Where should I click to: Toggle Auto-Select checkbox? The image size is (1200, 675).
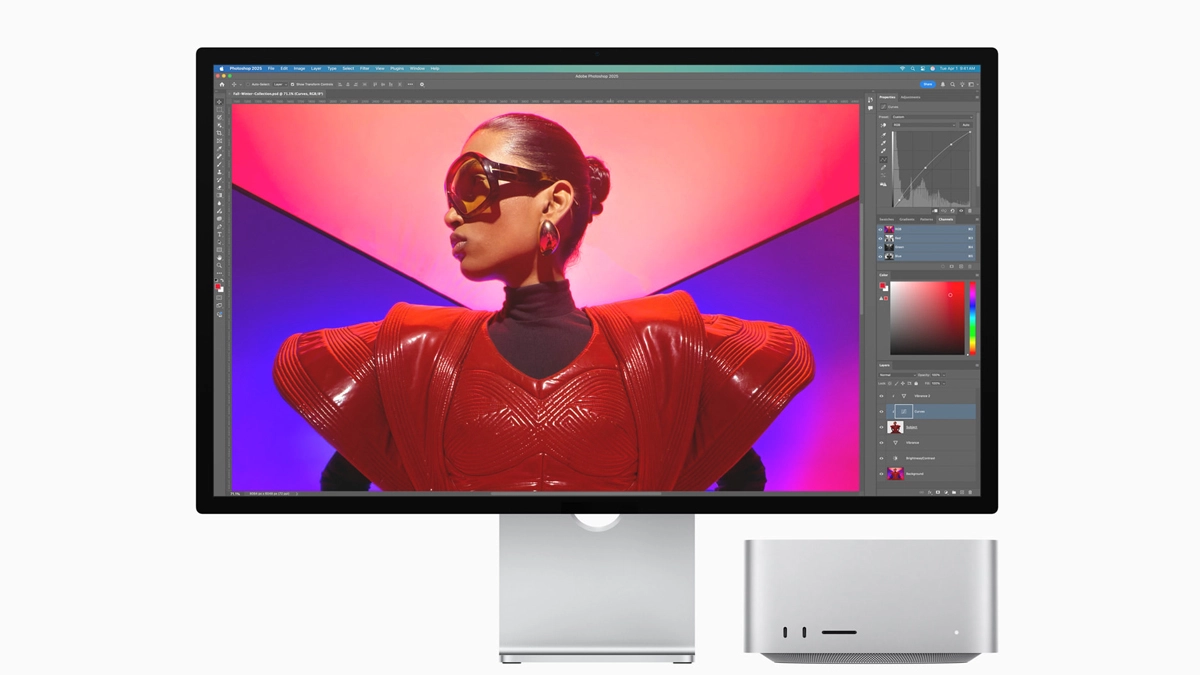248,84
